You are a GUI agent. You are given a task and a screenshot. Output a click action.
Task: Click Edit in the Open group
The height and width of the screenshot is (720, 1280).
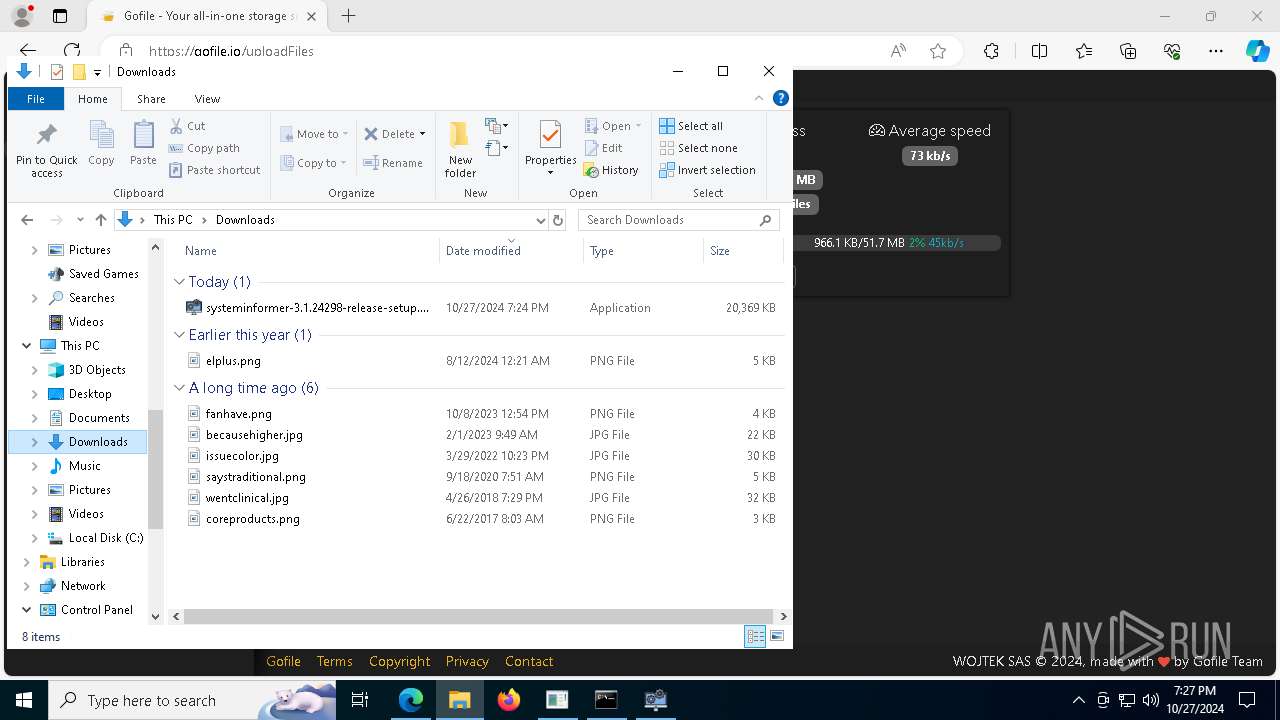(603, 148)
